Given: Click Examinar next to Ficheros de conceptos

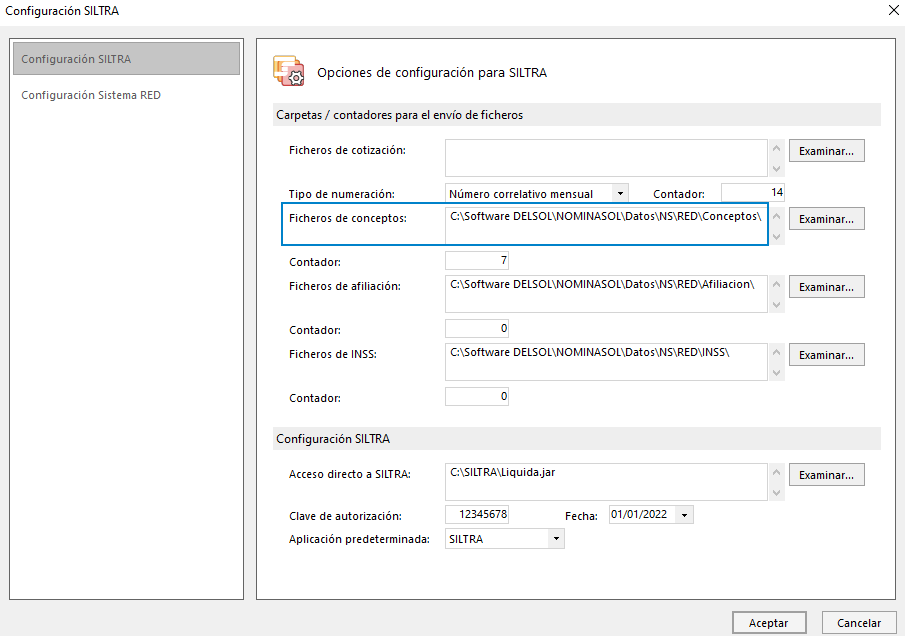Looking at the screenshot, I should pos(827,218).
